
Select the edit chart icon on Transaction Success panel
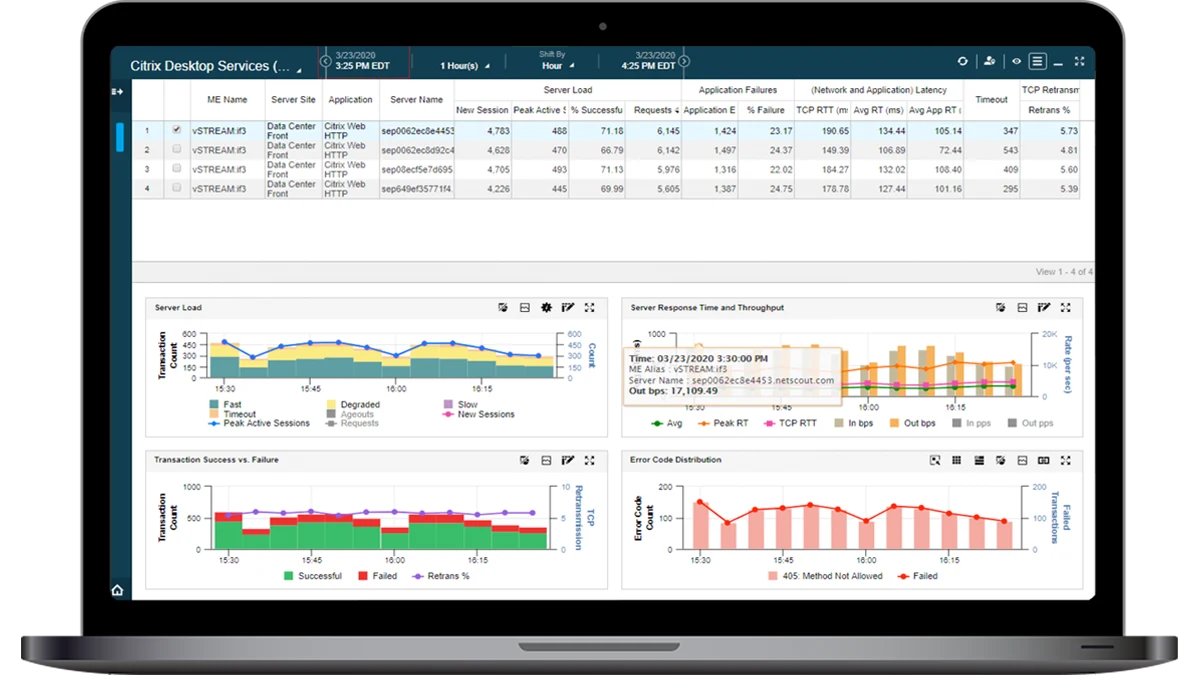pos(567,461)
